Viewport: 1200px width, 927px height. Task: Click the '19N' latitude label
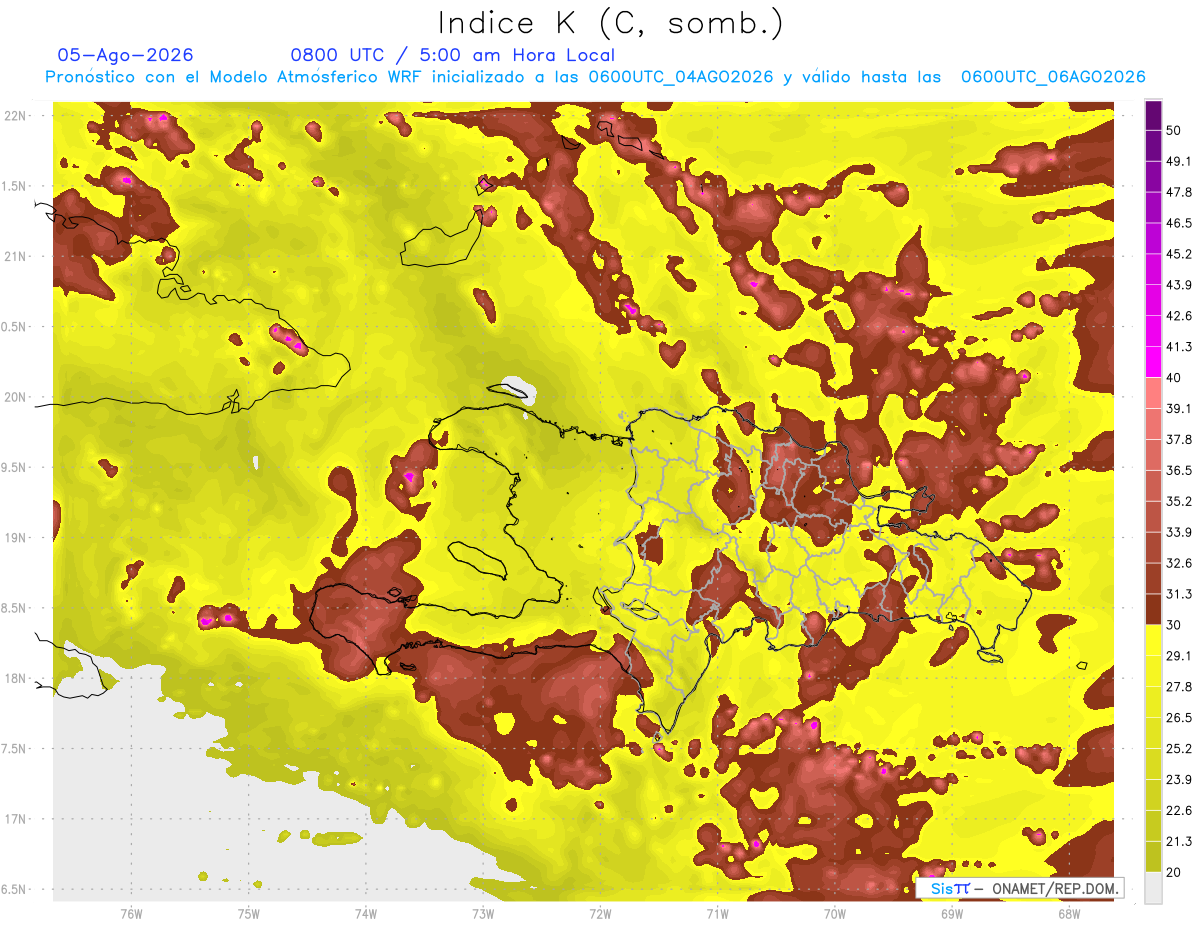click(17, 538)
